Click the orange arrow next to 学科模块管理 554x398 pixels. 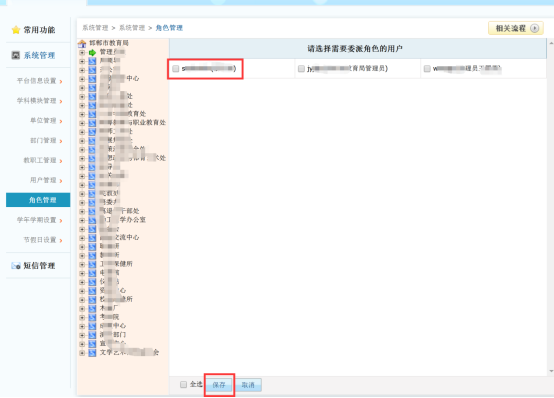pyautogui.click(x=61, y=101)
